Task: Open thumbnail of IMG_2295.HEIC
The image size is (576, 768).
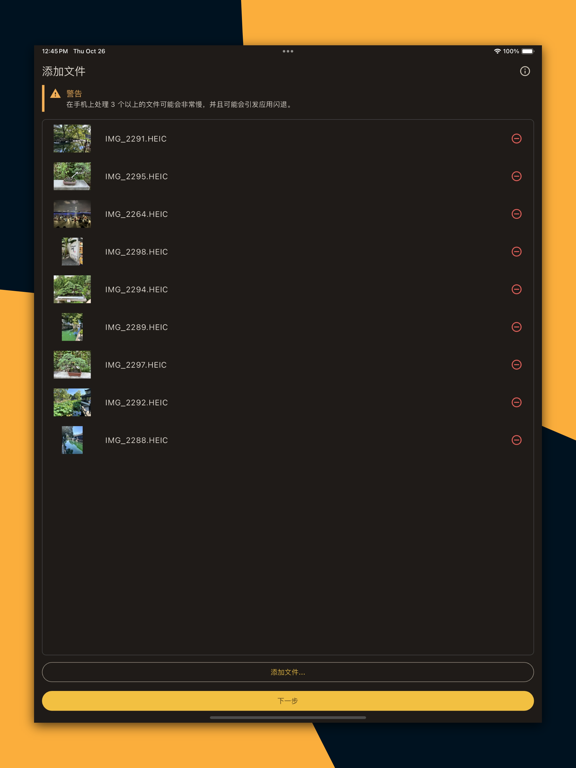Action: 72,176
